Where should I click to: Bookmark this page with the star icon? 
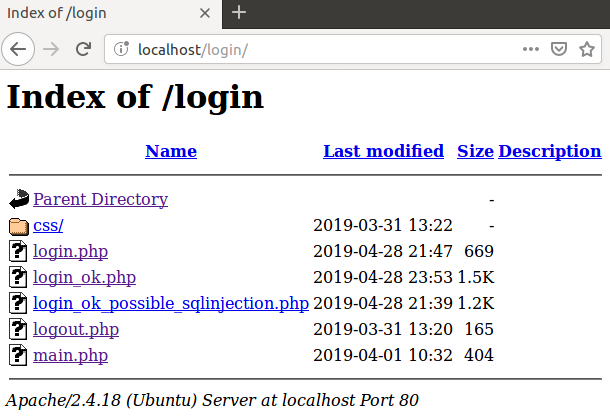click(x=587, y=49)
